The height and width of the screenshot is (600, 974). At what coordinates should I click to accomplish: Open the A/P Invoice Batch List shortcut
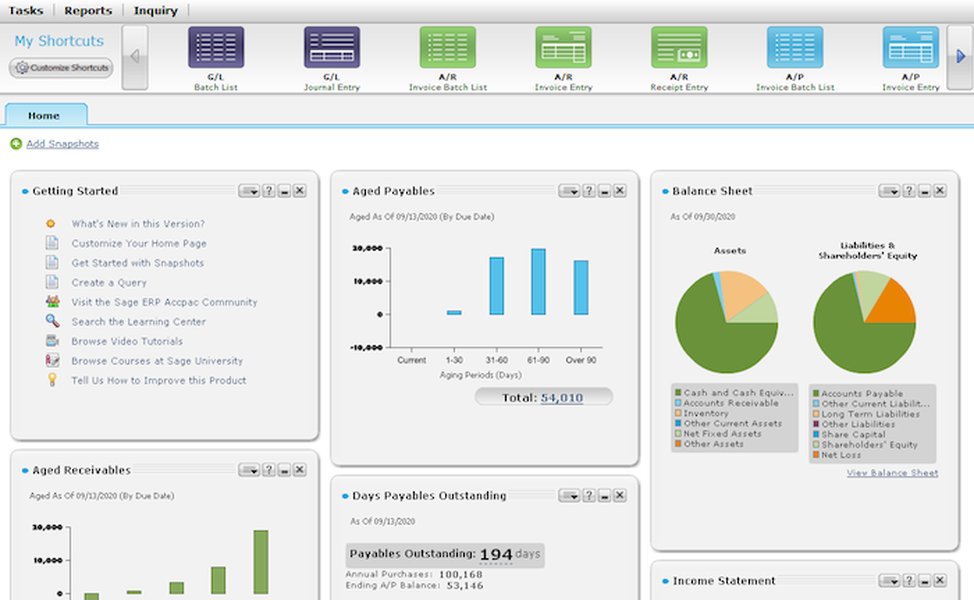tap(795, 47)
